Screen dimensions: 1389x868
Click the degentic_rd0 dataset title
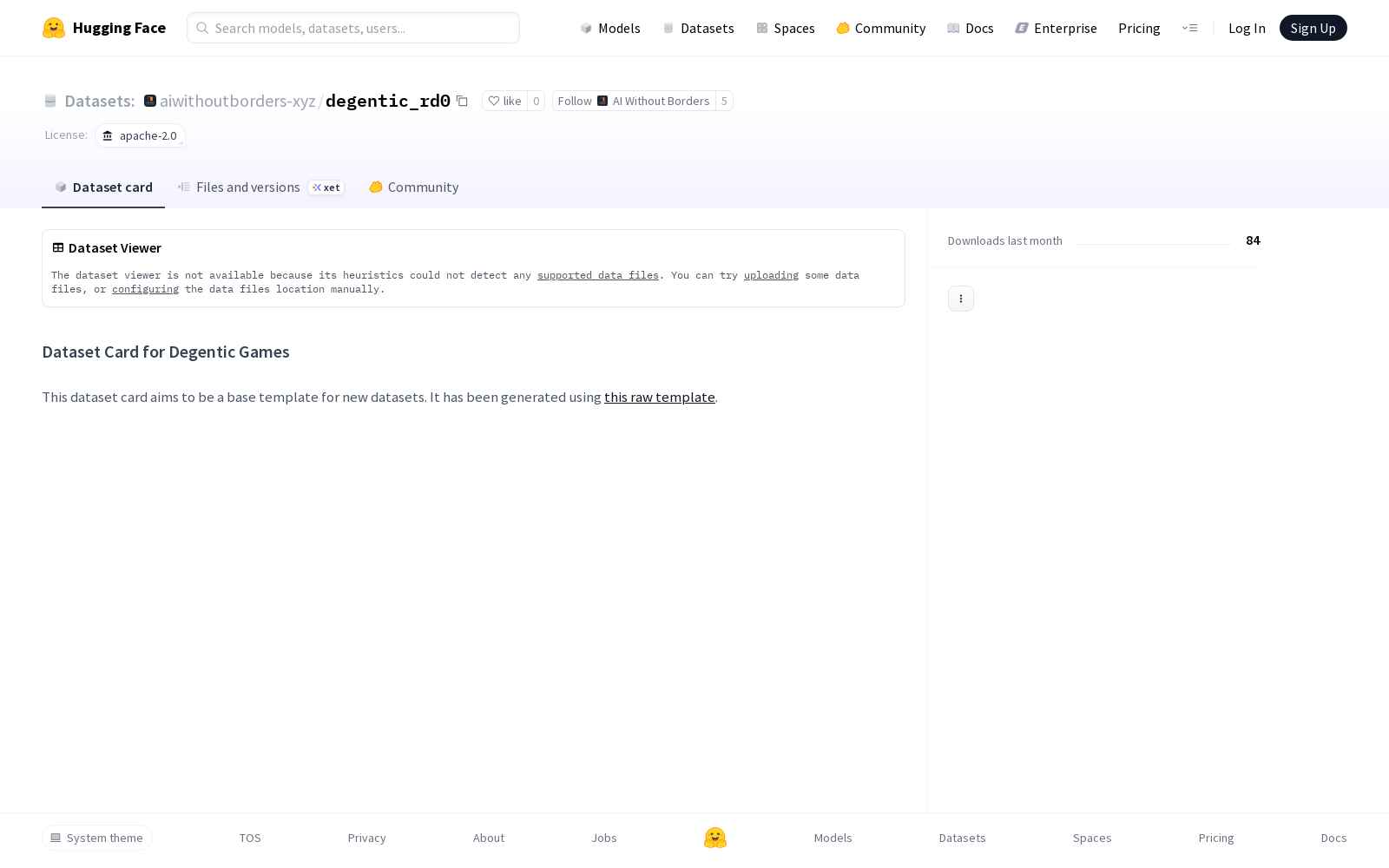pos(388,101)
